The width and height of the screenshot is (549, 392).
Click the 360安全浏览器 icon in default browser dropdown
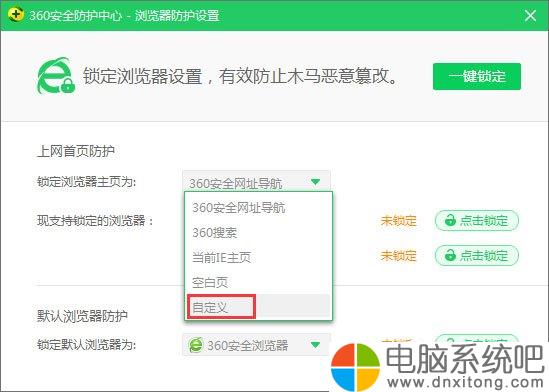196,345
